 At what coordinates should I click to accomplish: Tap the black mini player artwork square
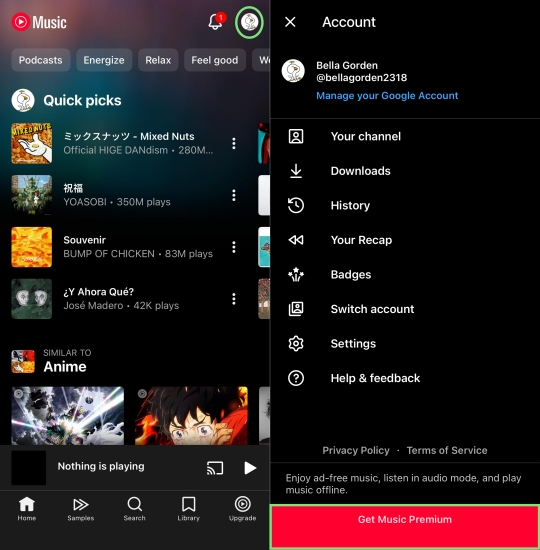pyautogui.click(x=29, y=468)
